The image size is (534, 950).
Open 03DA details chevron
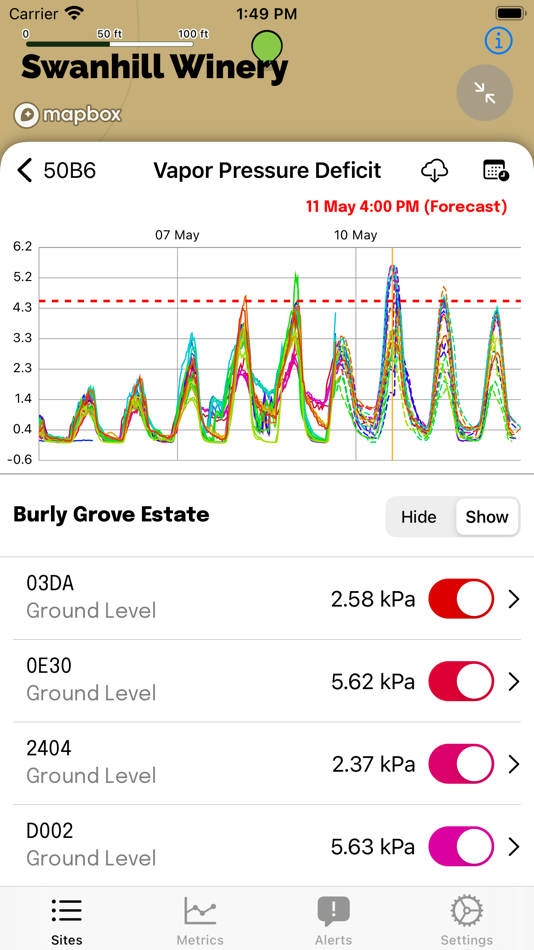(x=514, y=599)
